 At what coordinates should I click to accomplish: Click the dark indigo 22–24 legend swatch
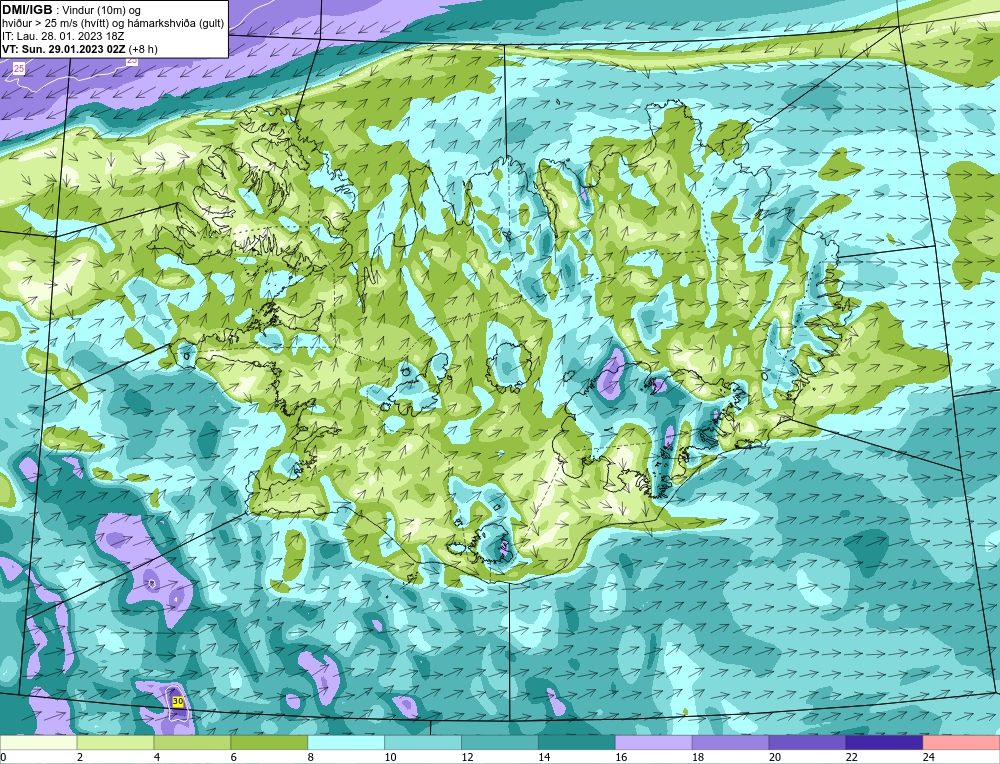click(885, 743)
